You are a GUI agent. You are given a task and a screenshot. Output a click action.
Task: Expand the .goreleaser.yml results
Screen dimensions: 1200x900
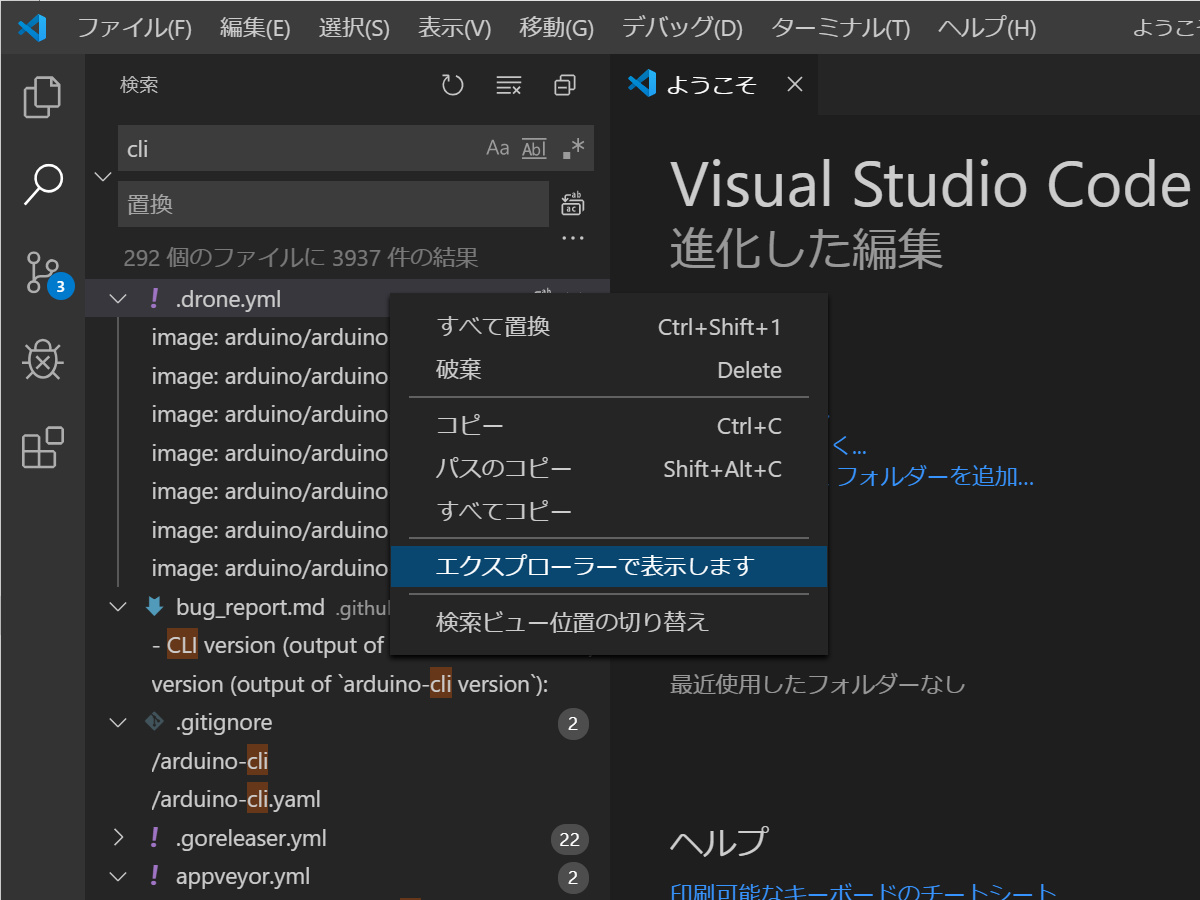pyautogui.click(x=117, y=839)
